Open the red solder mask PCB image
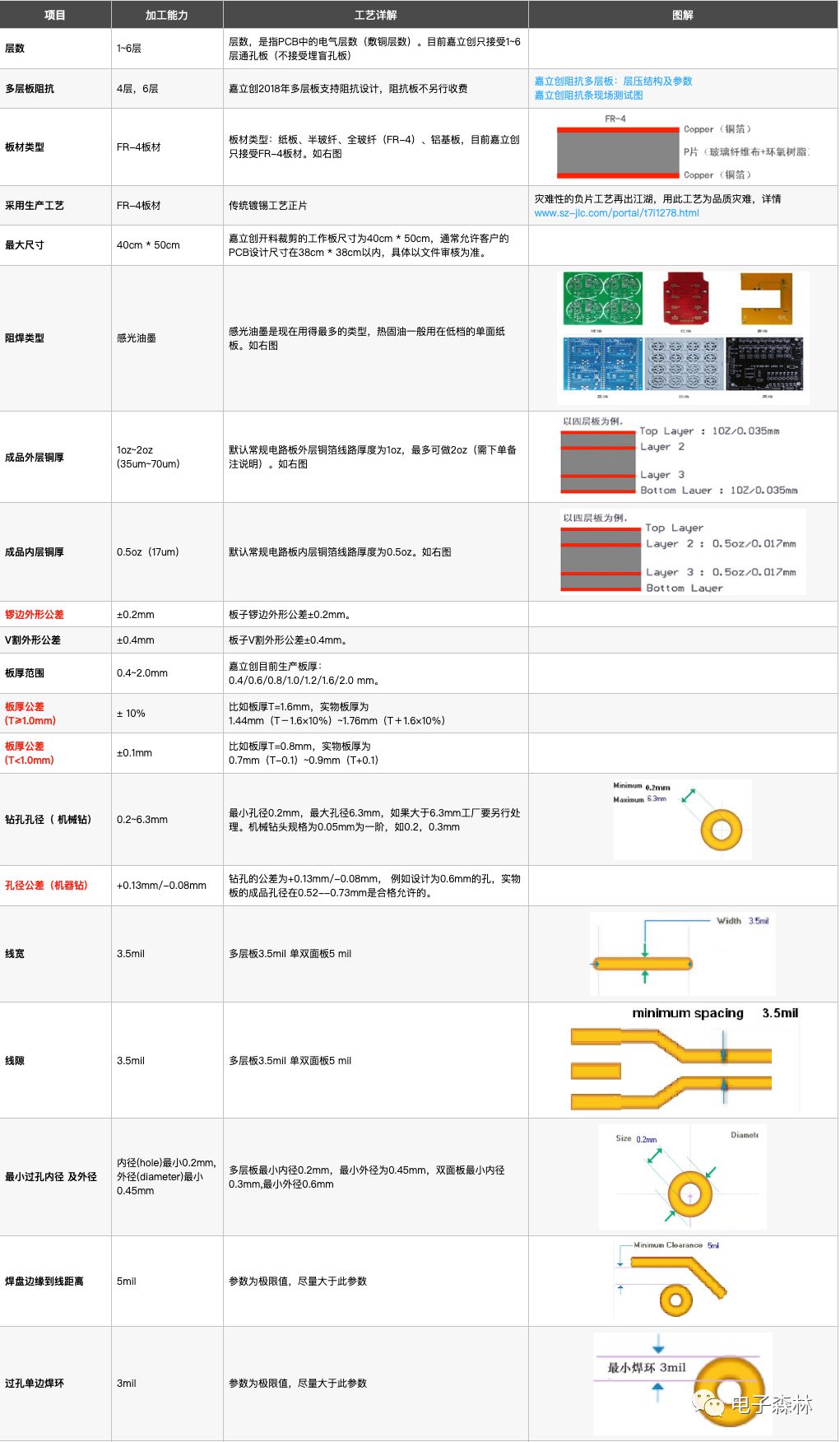Viewport: 840px width, 1442px height. [x=685, y=300]
